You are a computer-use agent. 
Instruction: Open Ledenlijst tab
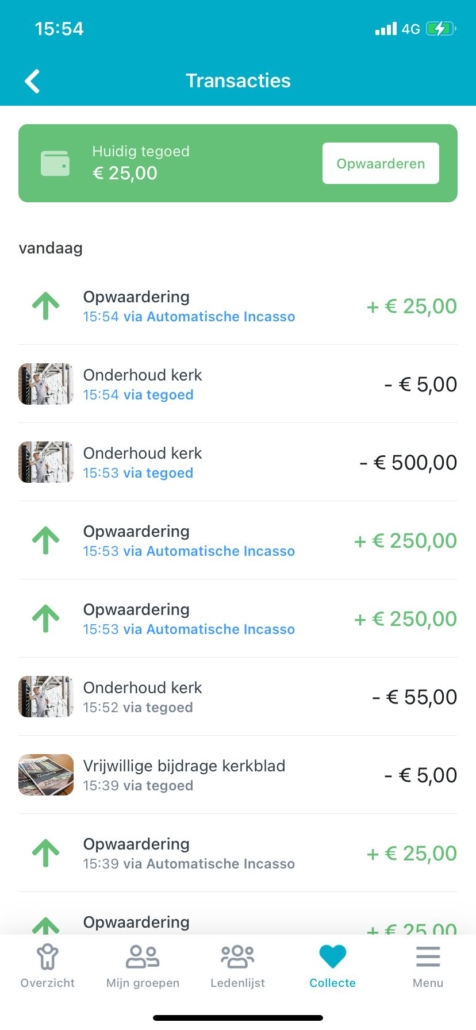[x=238, y=966]
